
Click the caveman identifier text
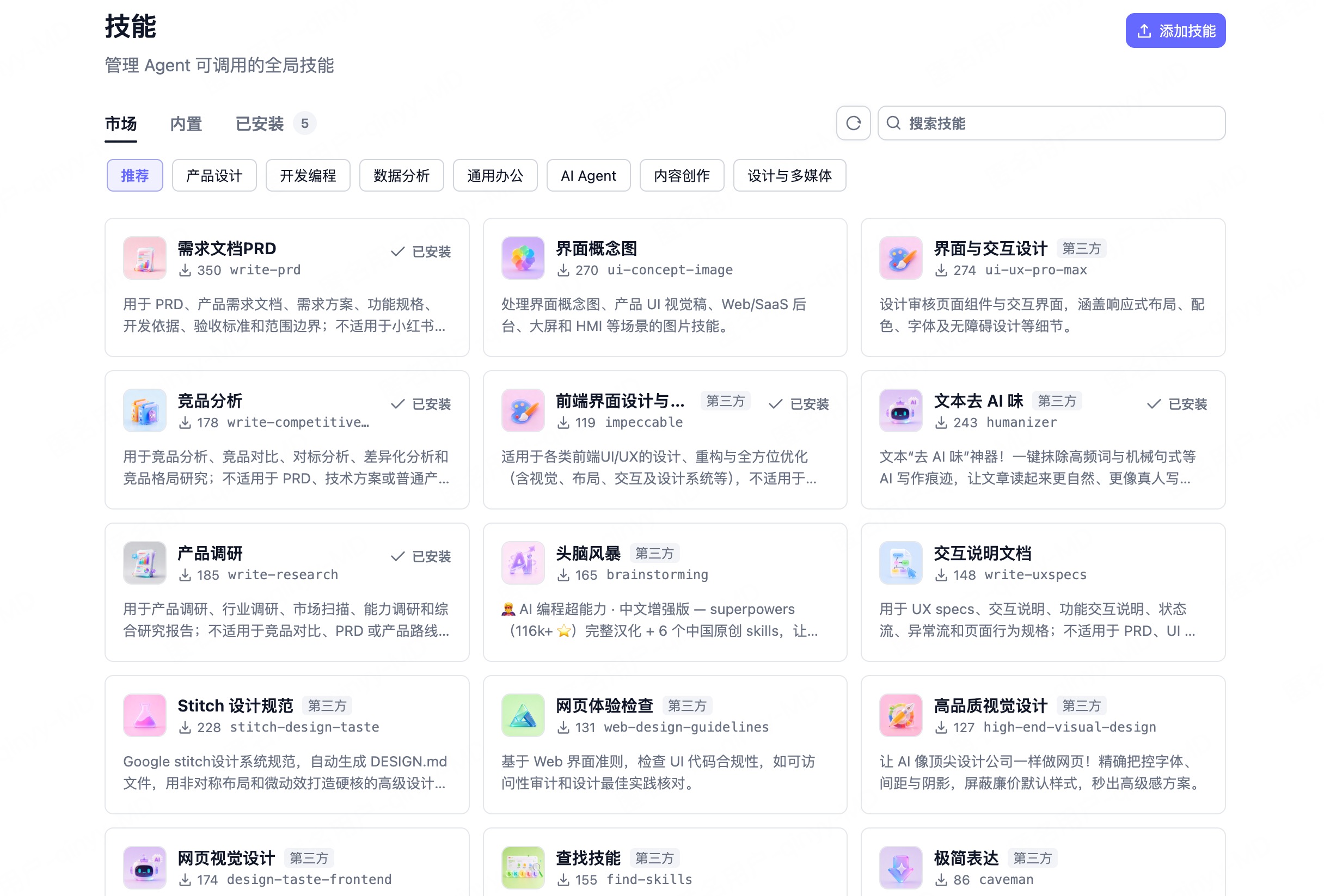[x=1006, y=880]
